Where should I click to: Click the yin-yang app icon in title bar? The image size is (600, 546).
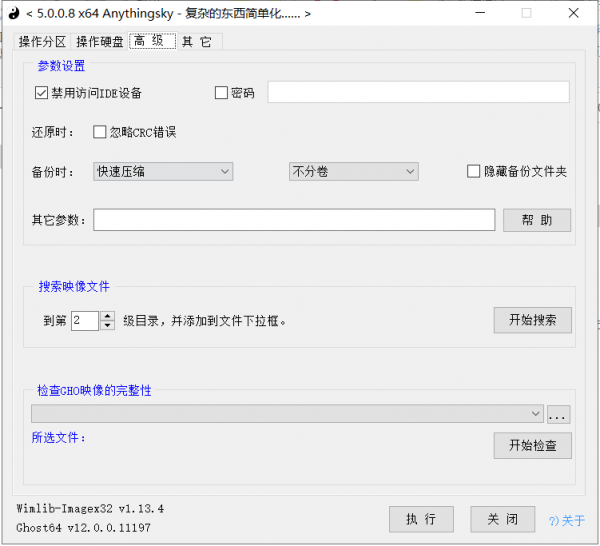pyautogui.click(x=14, y=13)
